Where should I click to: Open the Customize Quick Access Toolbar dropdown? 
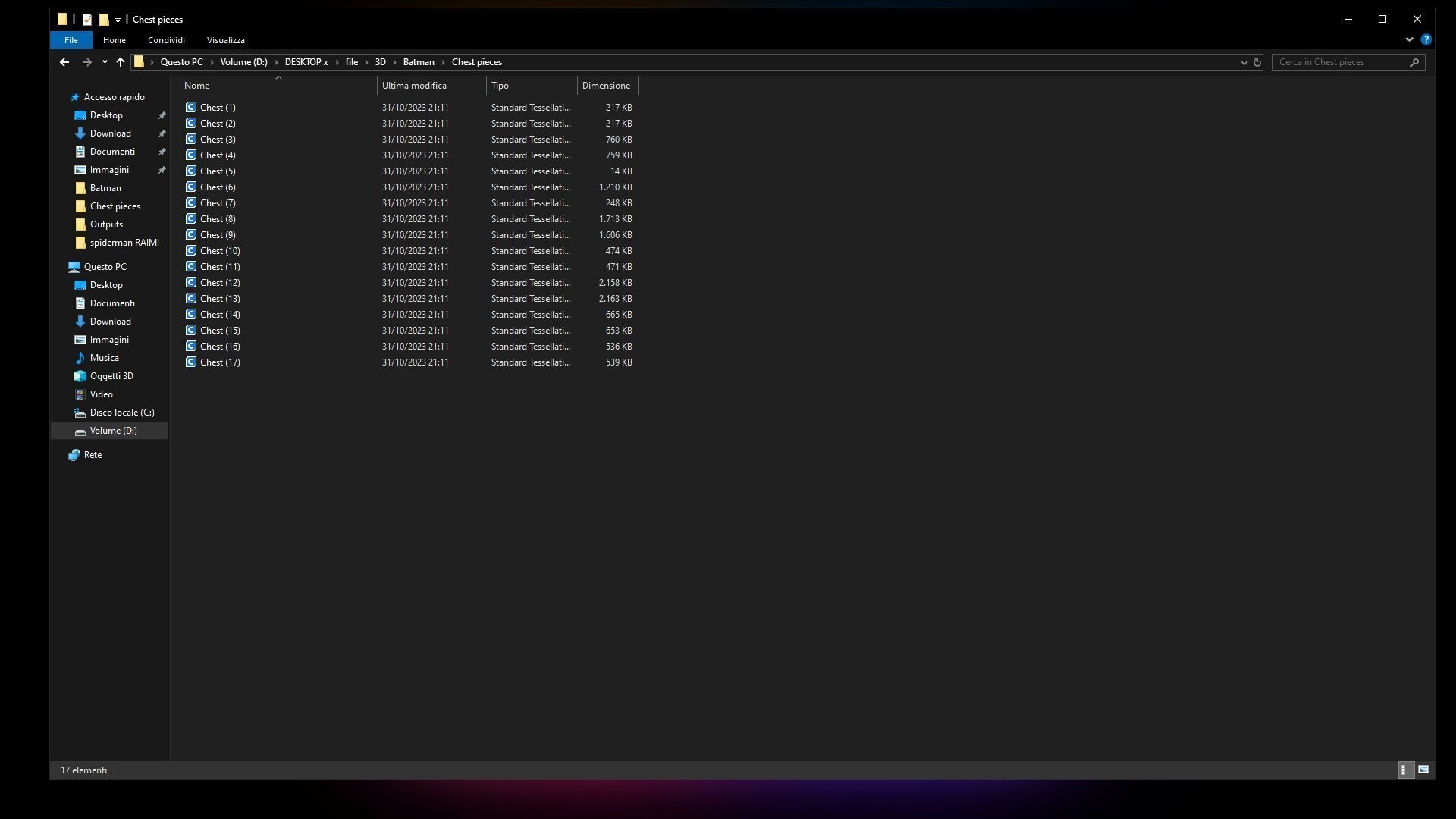point(118,20)
